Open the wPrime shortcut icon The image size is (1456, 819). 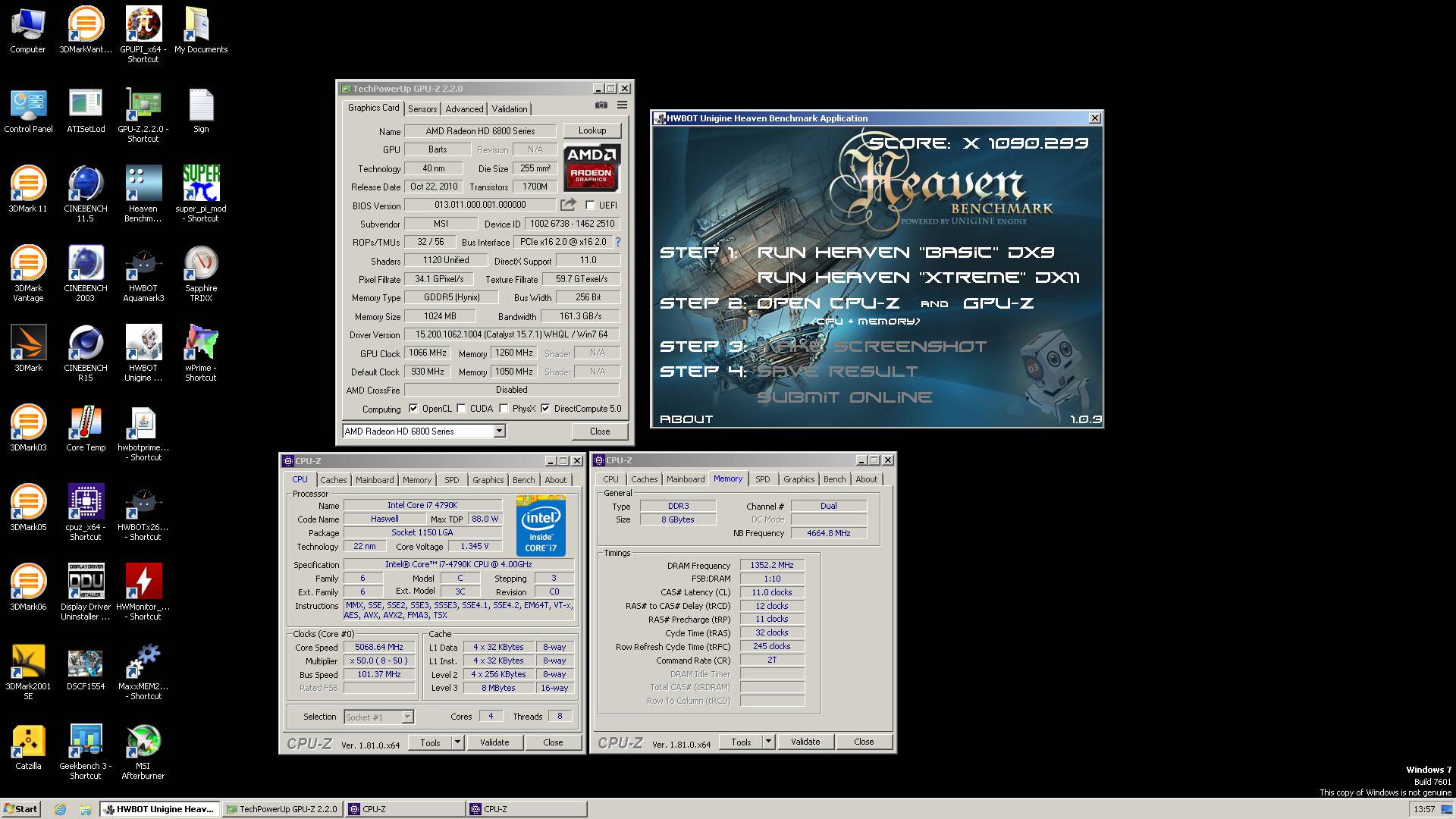point(201,353)
